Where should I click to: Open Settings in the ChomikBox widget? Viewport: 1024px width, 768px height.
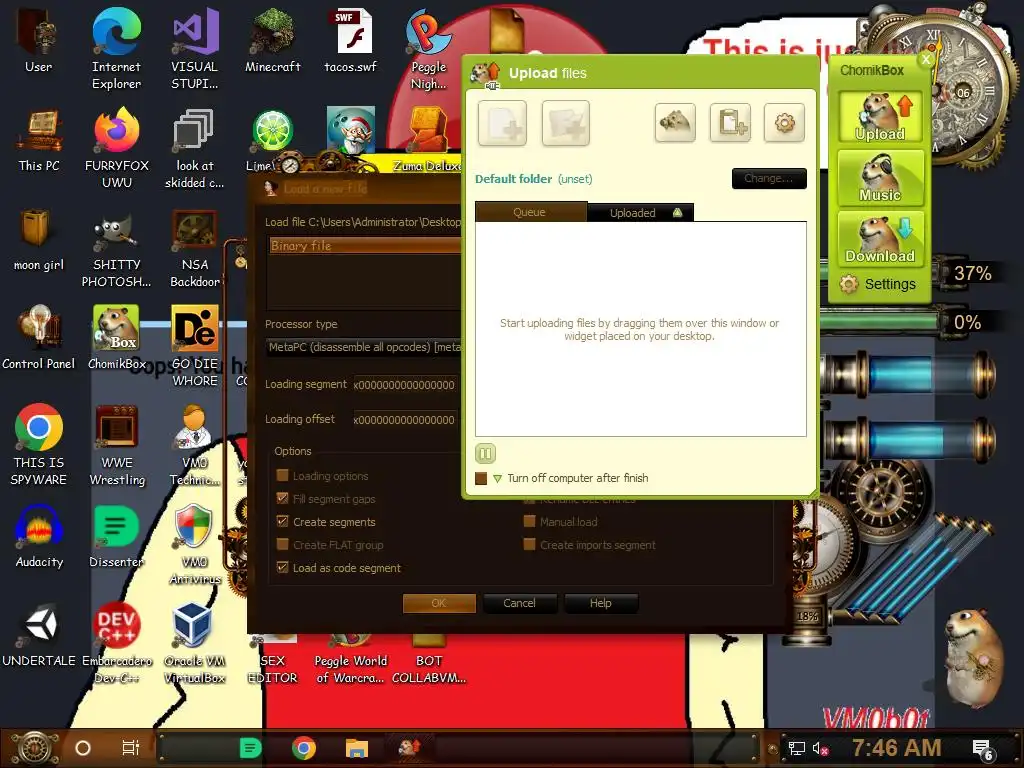tap(878, 284)
